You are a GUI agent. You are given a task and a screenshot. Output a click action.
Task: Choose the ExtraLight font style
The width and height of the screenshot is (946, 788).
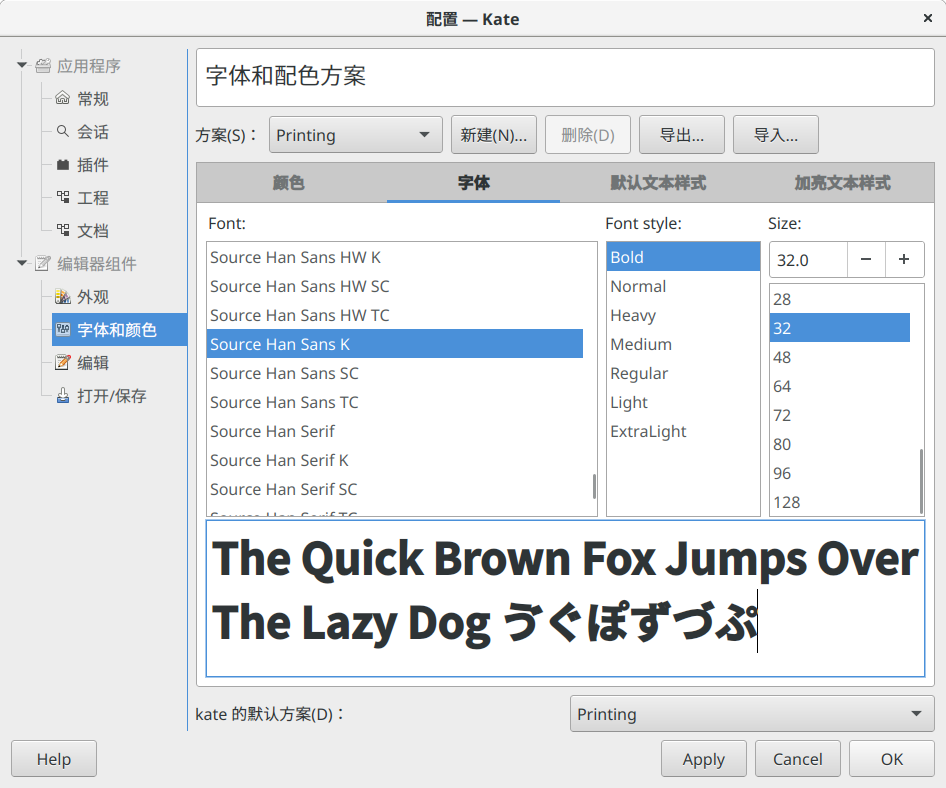coord(683,431)
